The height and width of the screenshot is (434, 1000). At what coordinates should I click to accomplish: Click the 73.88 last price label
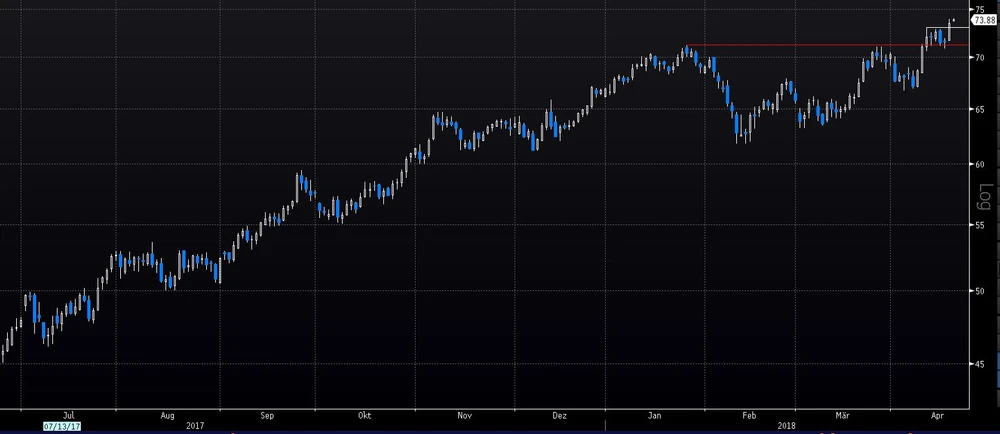point(984,20)
